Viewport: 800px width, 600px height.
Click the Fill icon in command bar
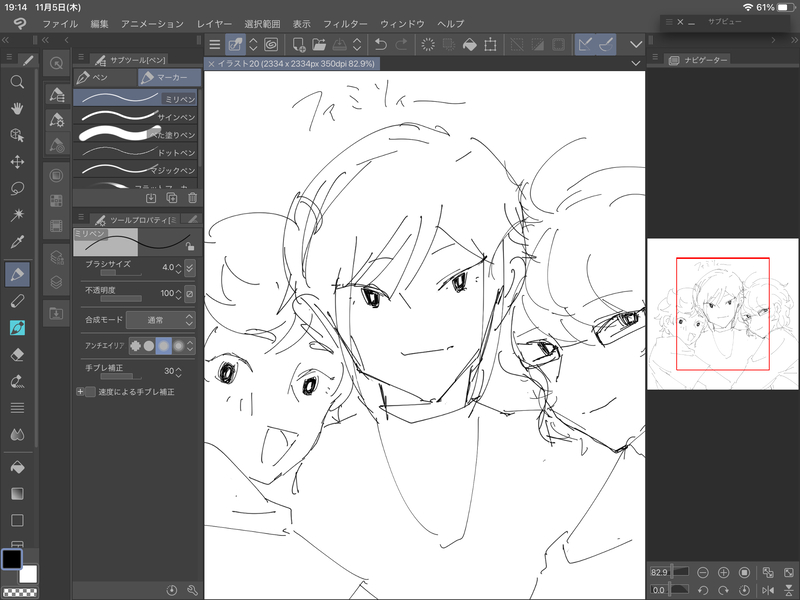tap(469, 45)
